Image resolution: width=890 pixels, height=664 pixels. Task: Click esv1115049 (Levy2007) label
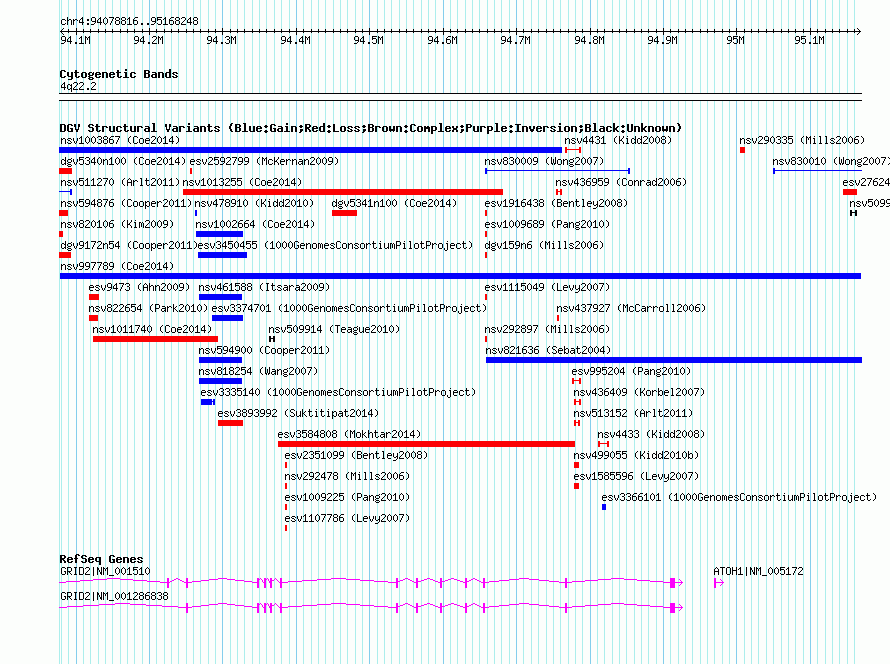[547, 287]
